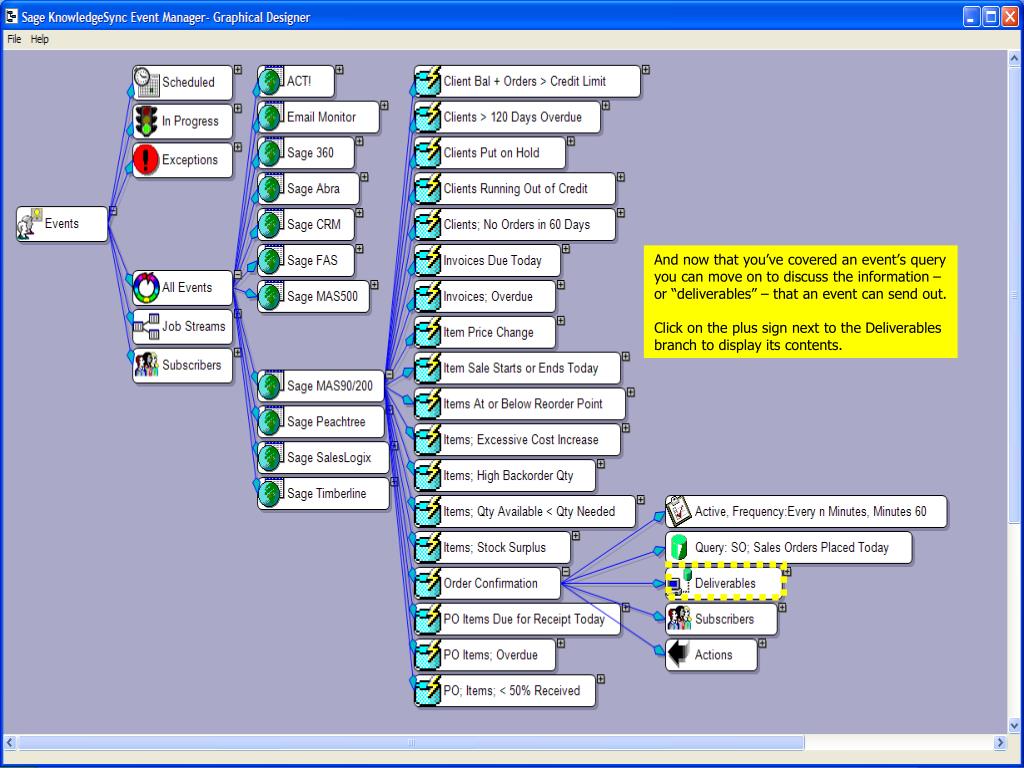Click the Email Monitor globe icon
The width and height of the screenshot is (1024, 768).
pos(270,118)
